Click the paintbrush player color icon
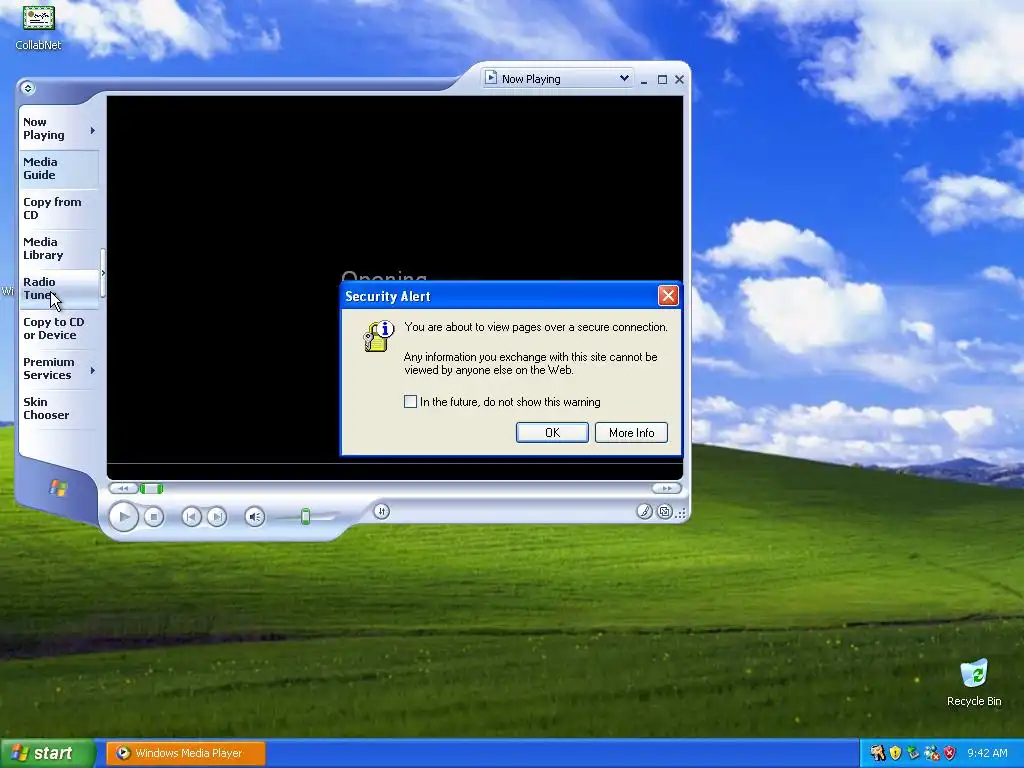The height and width of the screenshot is (768, 1024). tap(645, 511)
